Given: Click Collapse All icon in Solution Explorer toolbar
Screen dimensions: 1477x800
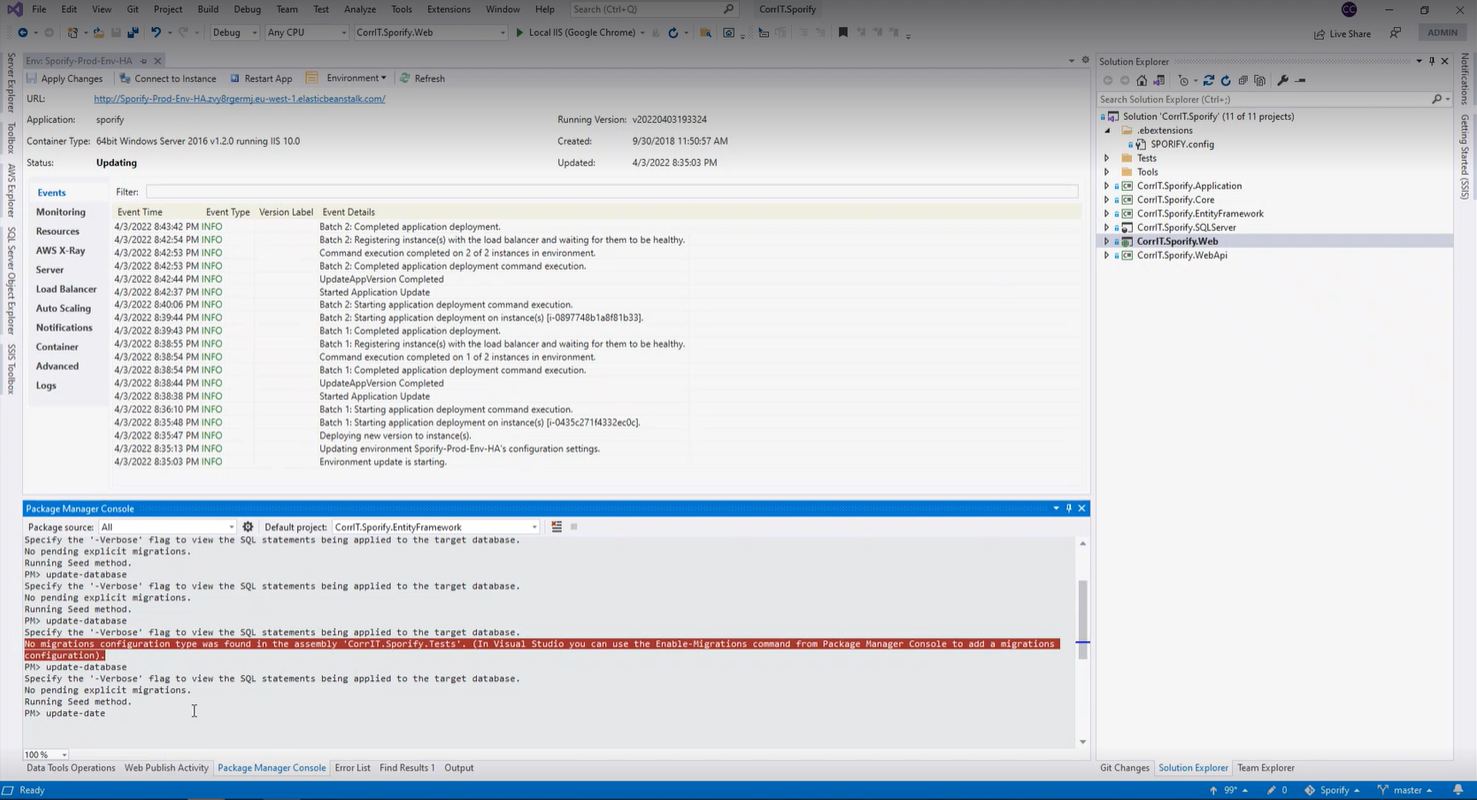Looking at the screenshot, I should point(1242,81).
